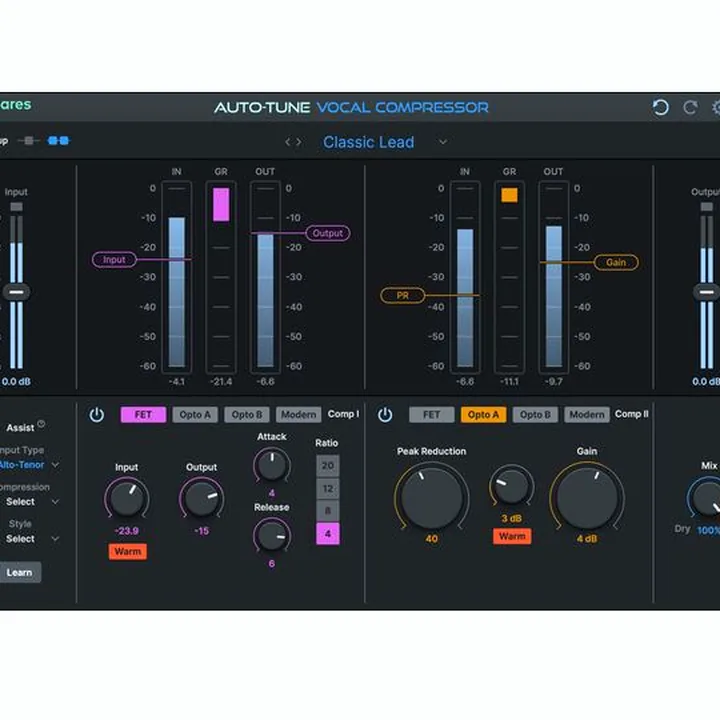Choose Opto A mode for Comp II
The image size is (720, 720).
483,415
